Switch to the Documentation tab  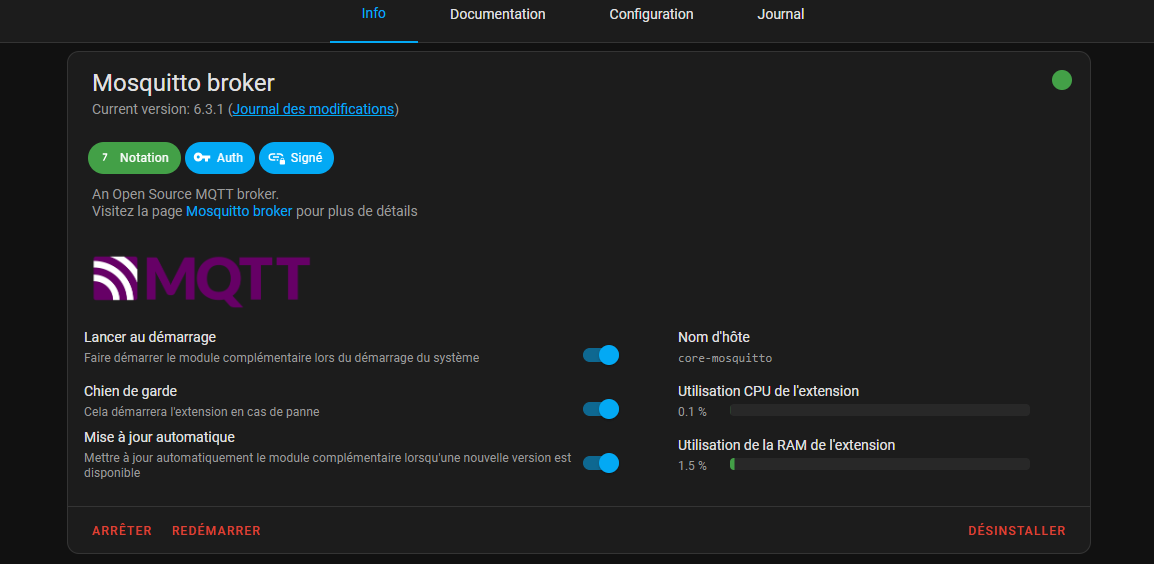(498, 14)
